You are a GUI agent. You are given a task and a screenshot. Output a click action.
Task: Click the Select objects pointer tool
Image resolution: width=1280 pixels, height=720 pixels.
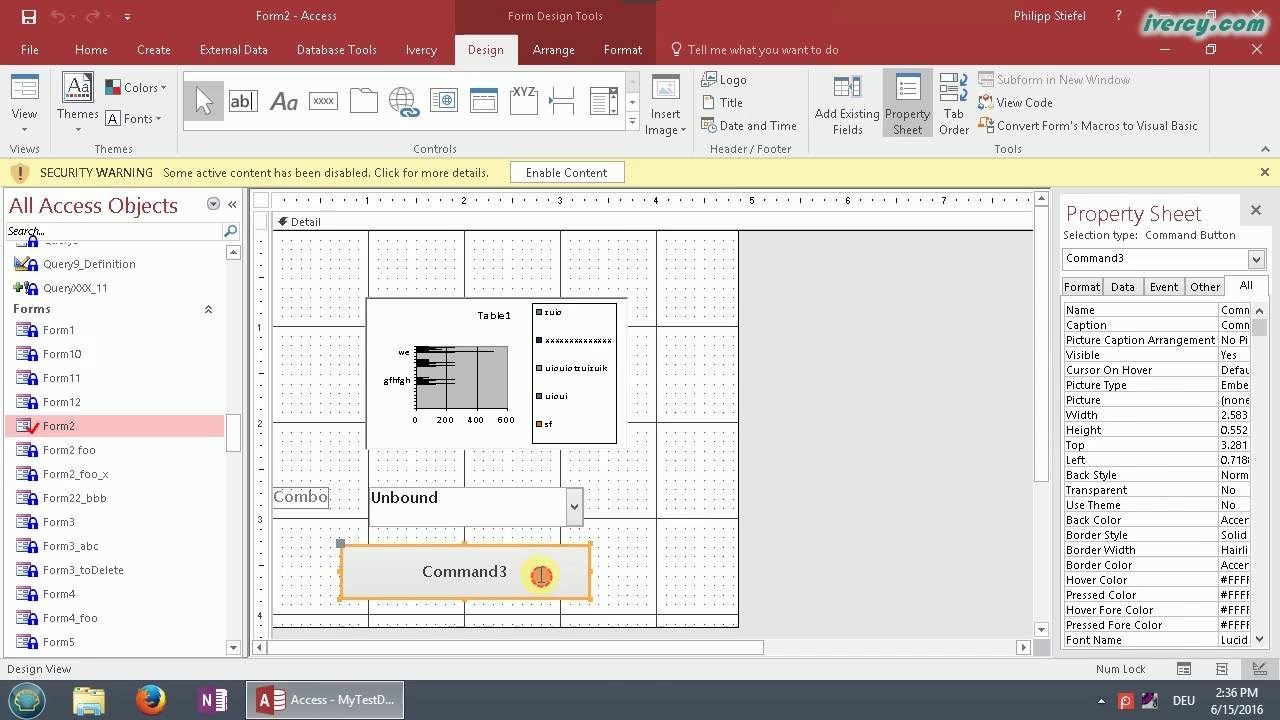[x=204, y=101]
